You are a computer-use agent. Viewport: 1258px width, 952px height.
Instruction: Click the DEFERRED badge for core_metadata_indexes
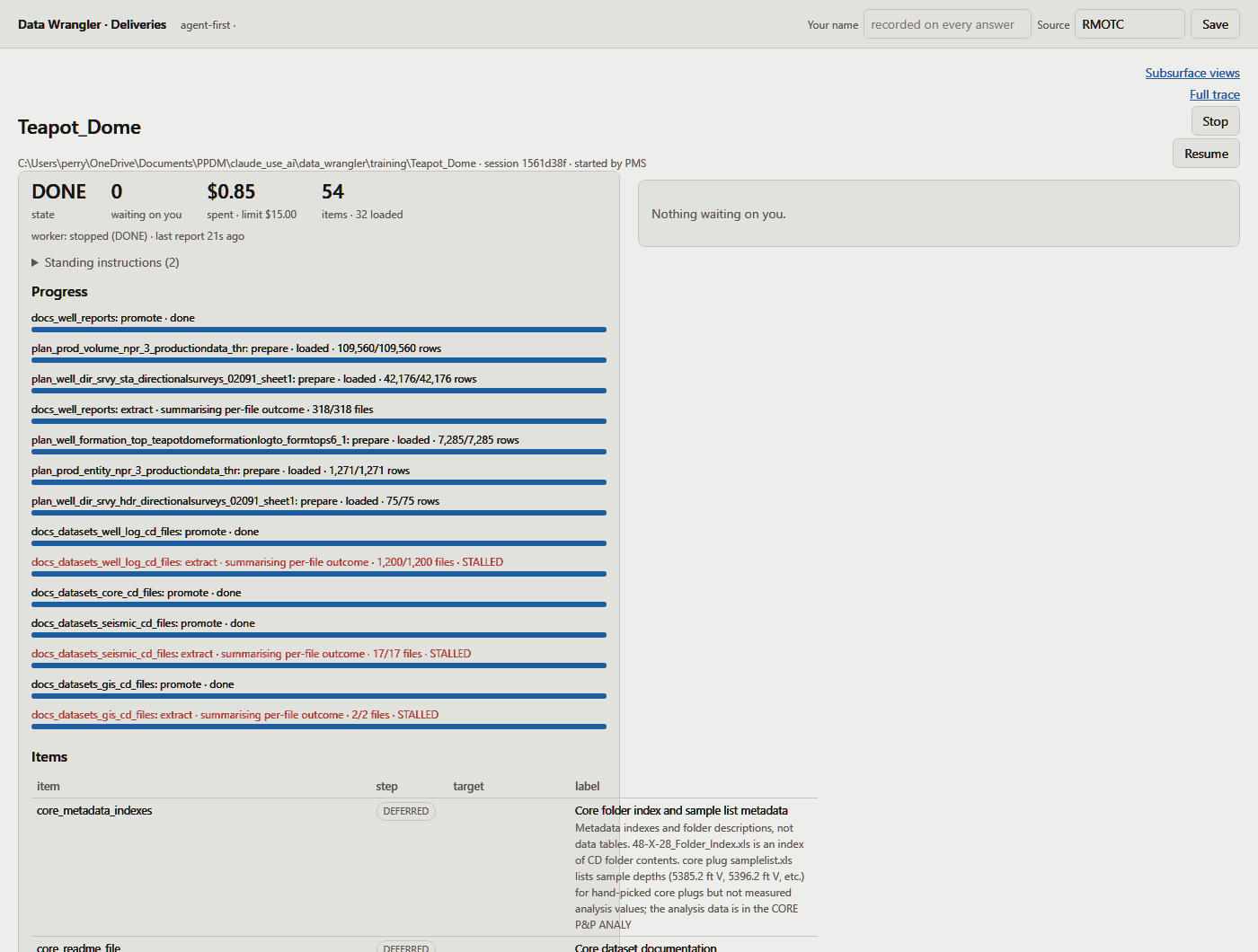coord(405,811)
